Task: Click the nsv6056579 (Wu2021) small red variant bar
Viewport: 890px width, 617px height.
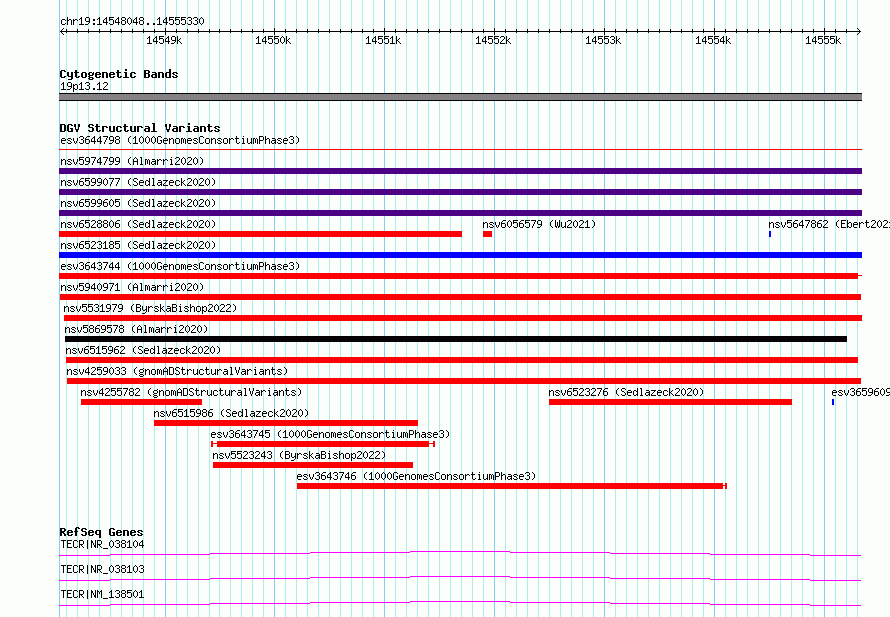Action: tap(488, 234)
